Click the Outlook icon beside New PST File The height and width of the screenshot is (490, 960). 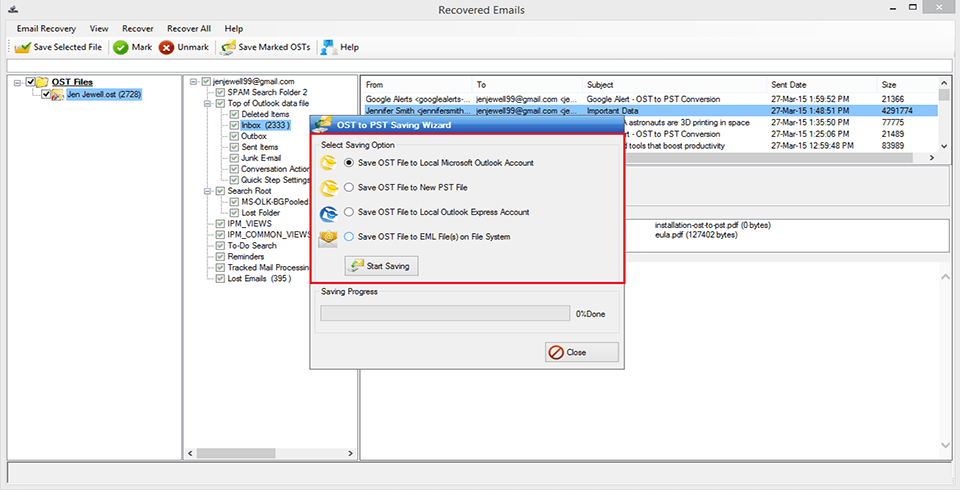click(x=329, y=188)
